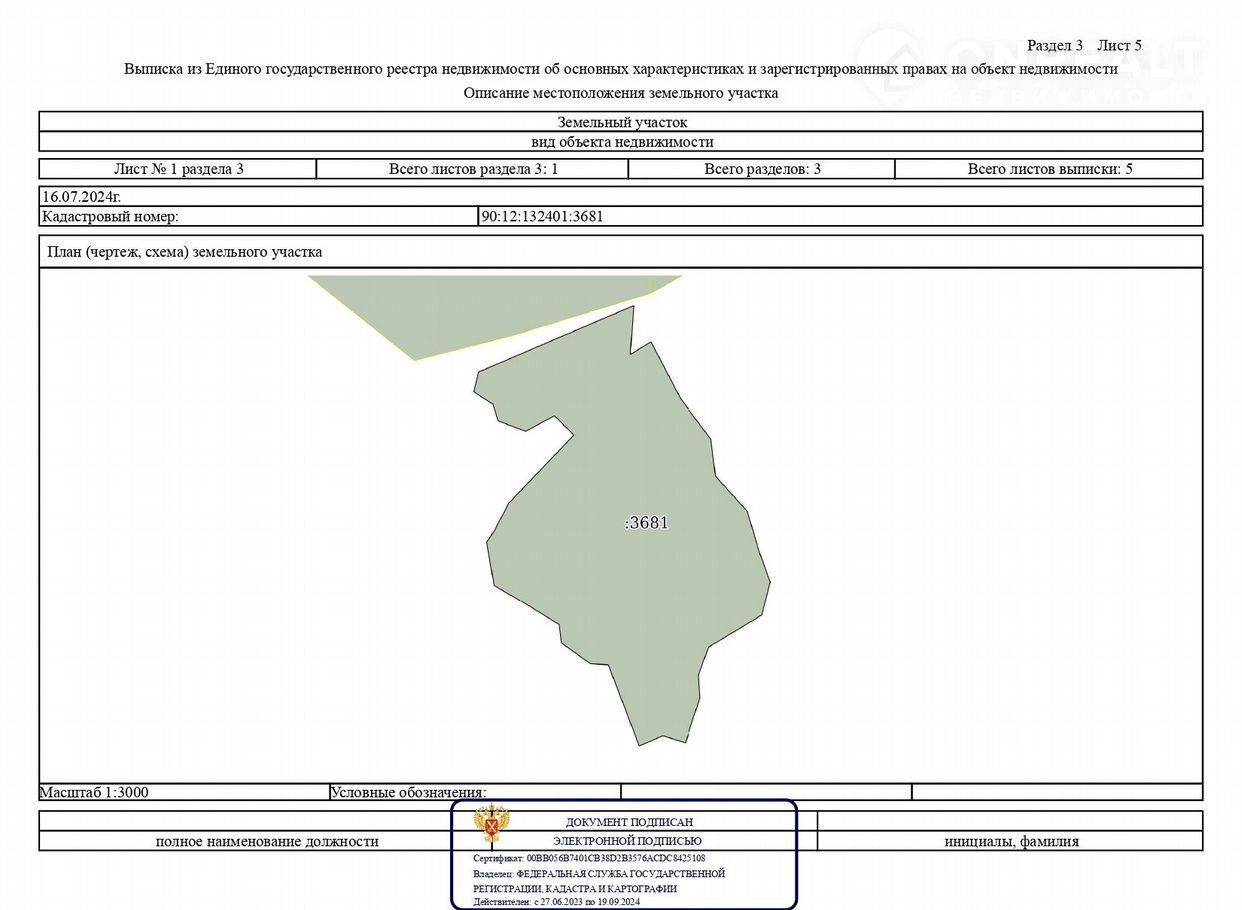
Task: Click the :3681 label on the parcel
Action: 646,523
